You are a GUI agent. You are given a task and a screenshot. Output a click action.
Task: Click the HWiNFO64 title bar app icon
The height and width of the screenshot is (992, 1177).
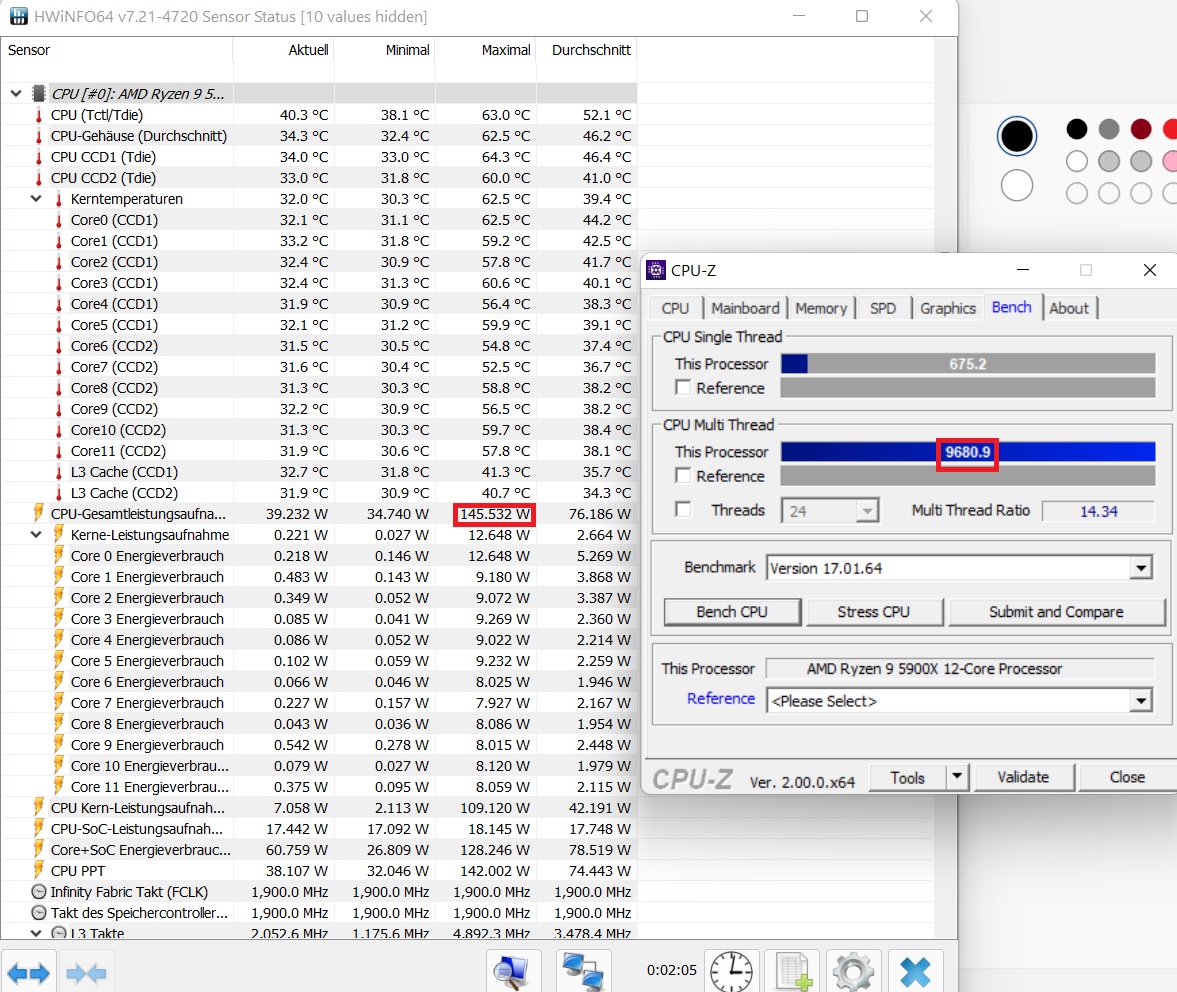coord(18,16)
